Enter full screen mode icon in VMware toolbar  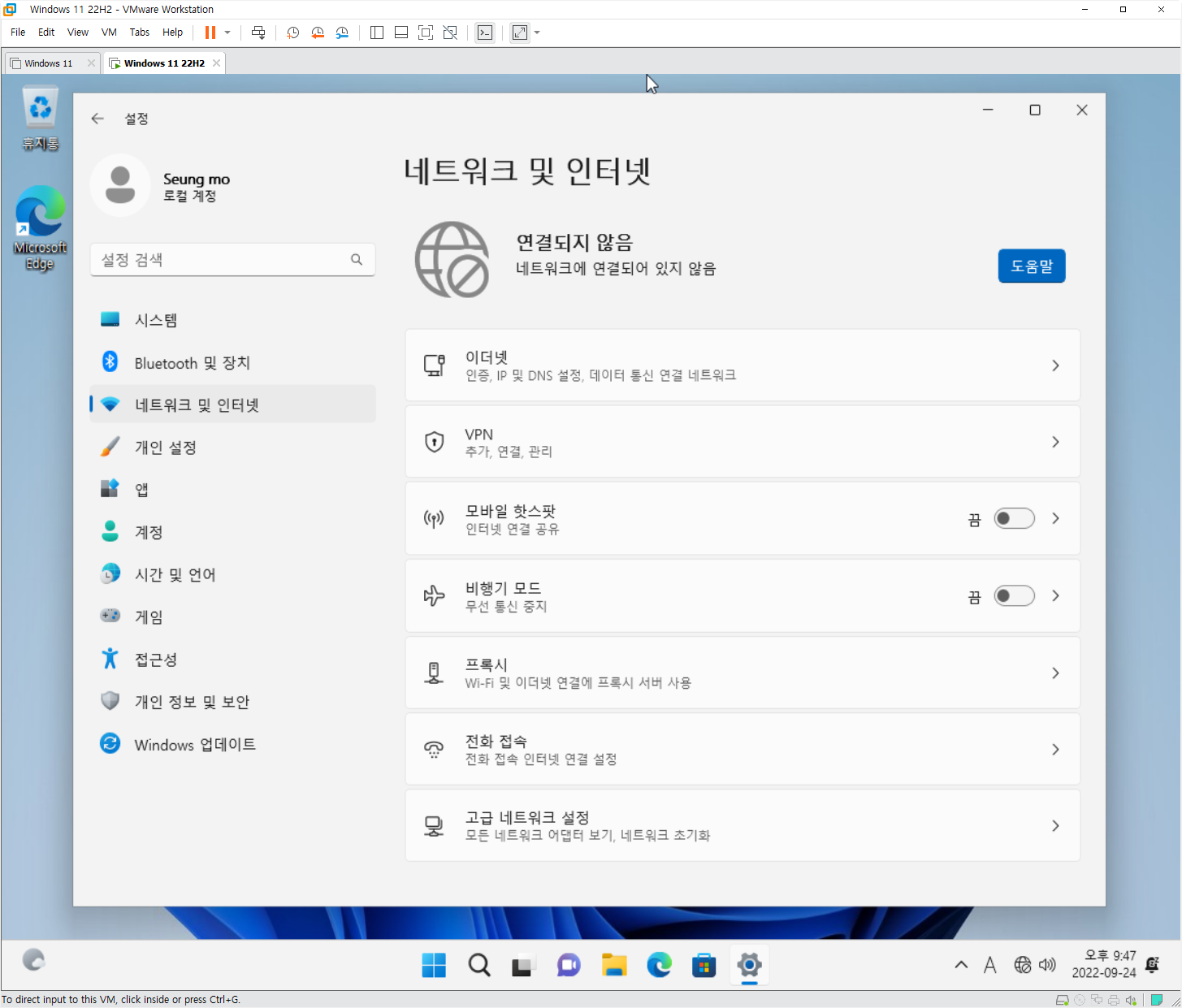[426, 32]
